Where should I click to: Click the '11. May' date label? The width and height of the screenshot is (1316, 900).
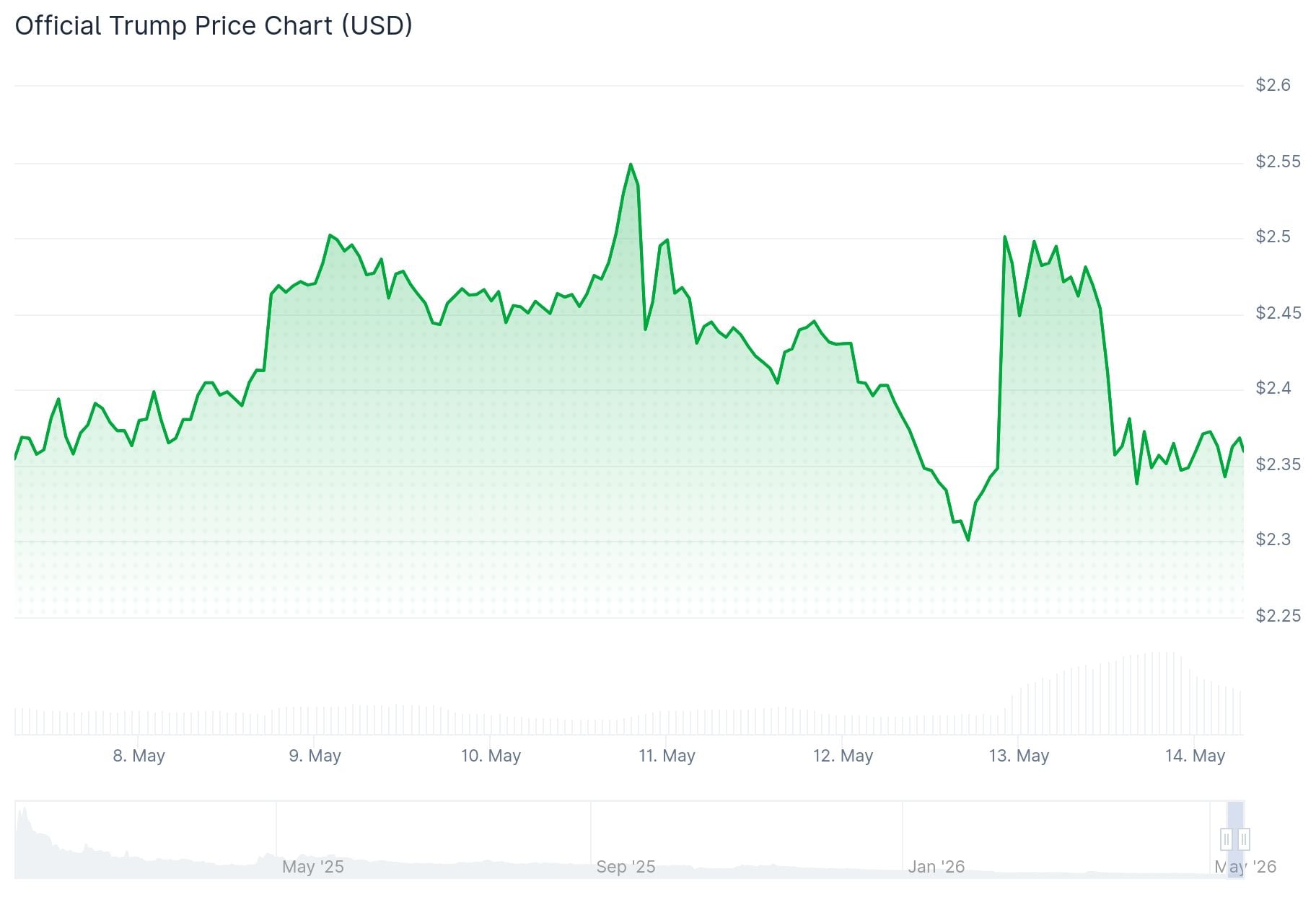(x=667, y=756)
